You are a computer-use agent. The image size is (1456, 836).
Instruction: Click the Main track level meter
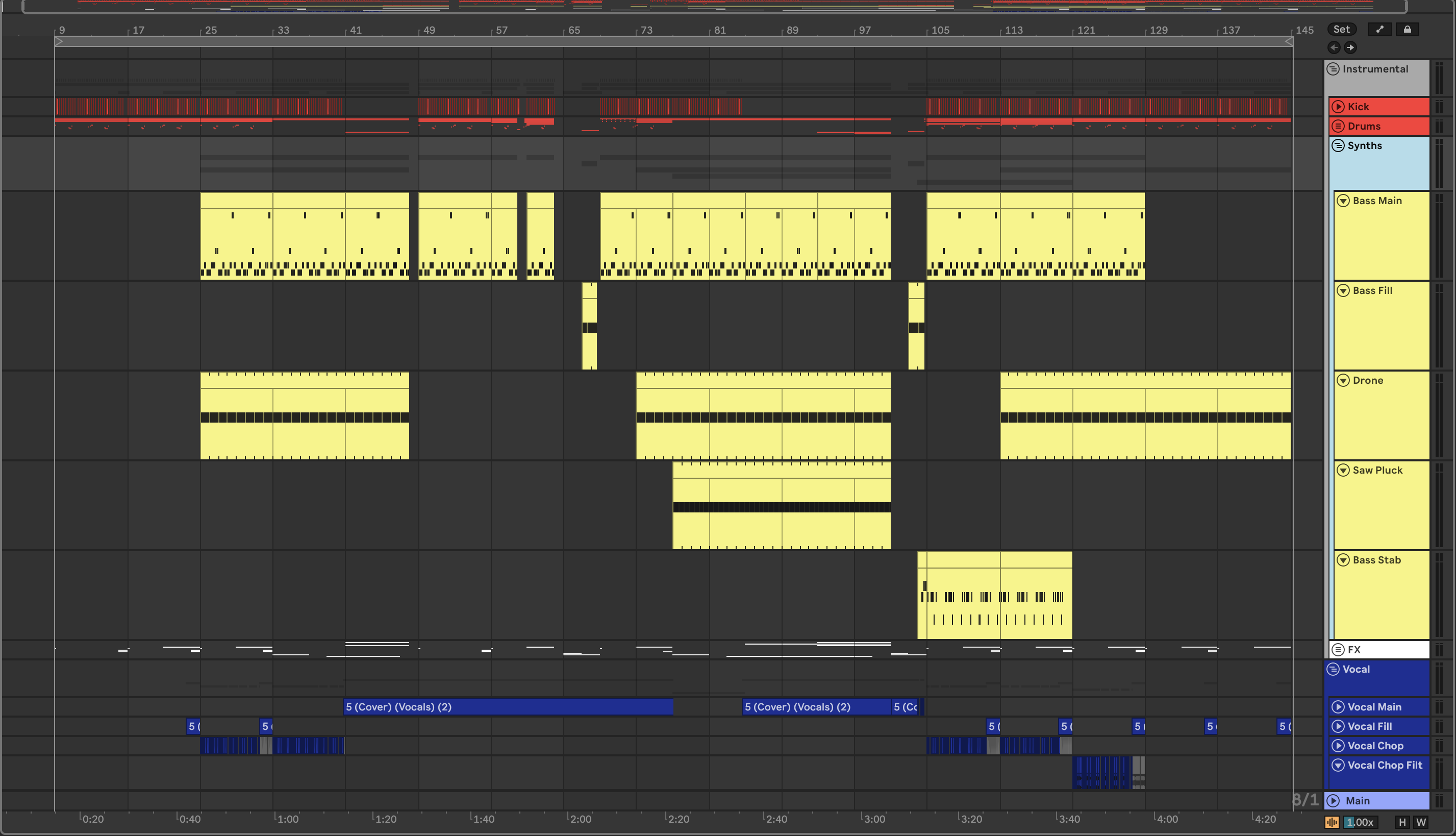coord(1439,801)
